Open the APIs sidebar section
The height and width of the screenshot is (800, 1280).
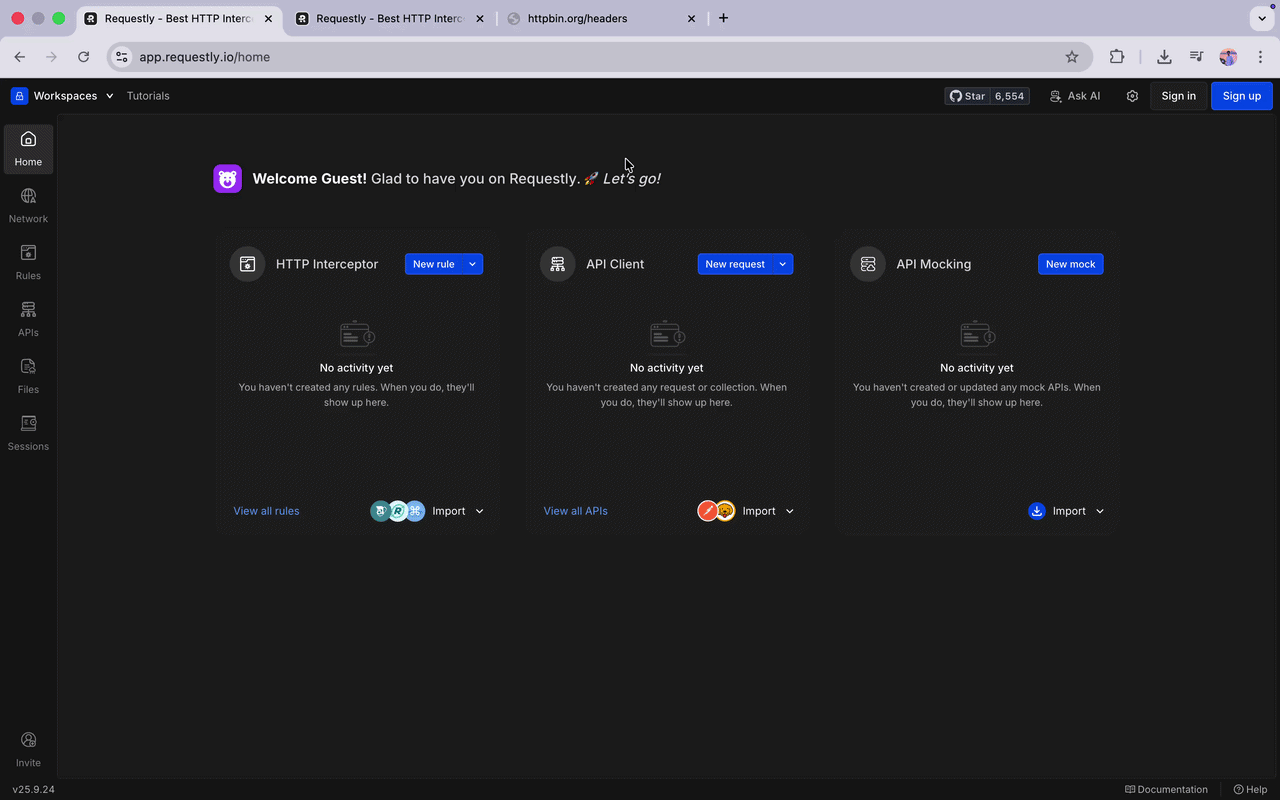tap(28, 319)
